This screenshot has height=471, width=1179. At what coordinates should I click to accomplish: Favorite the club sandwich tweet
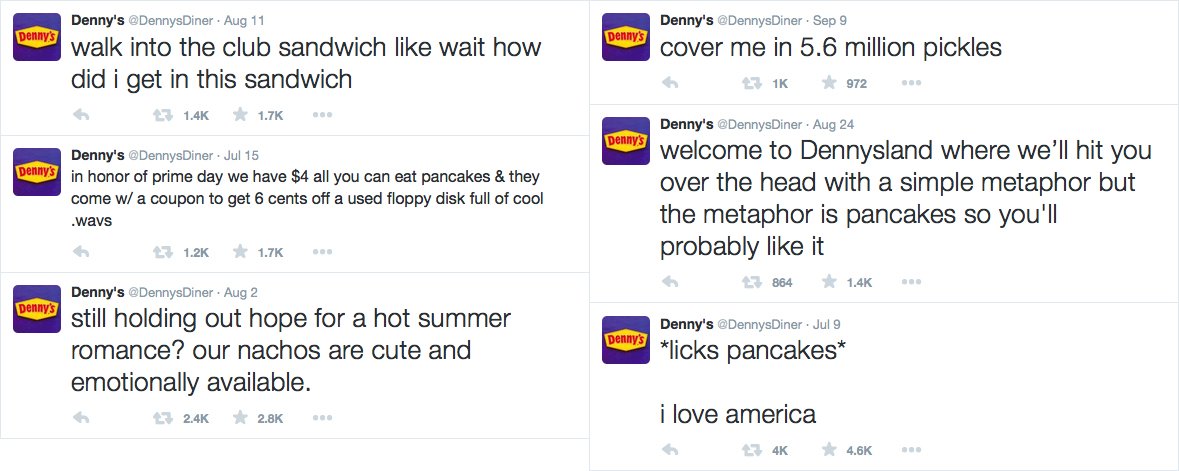pos(240,115)
